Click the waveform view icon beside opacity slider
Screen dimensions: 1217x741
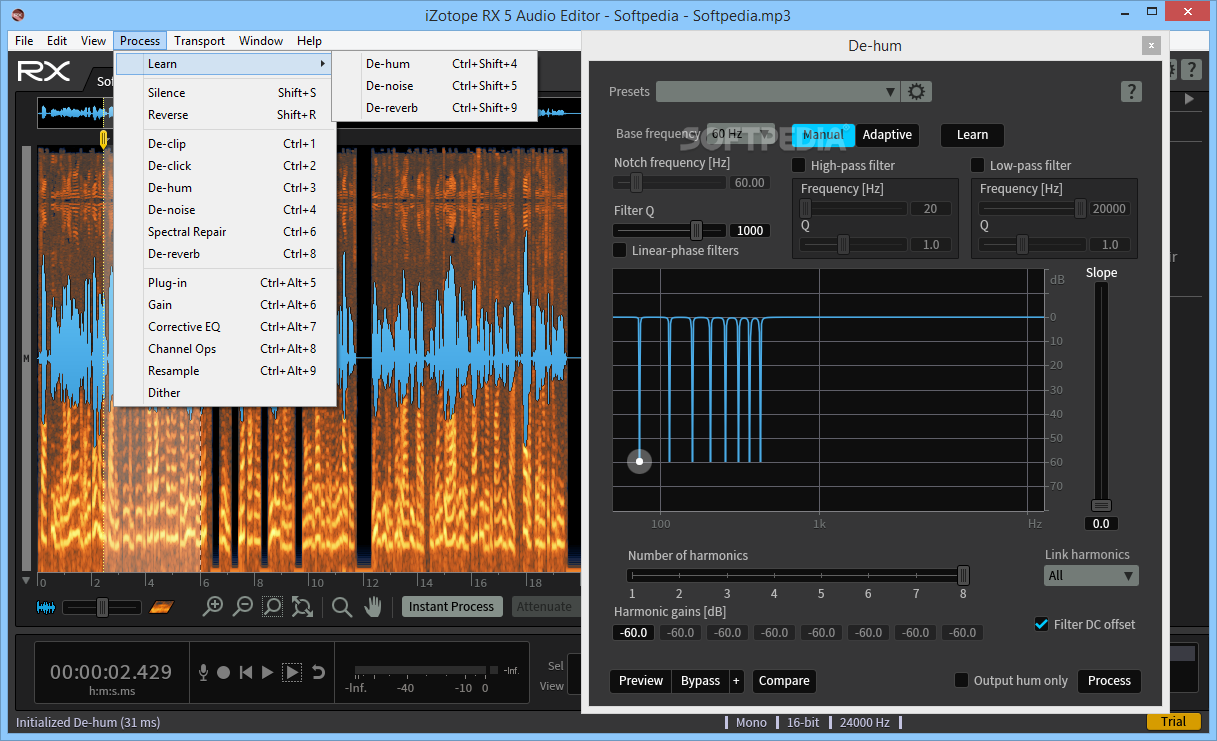point(46,607)
